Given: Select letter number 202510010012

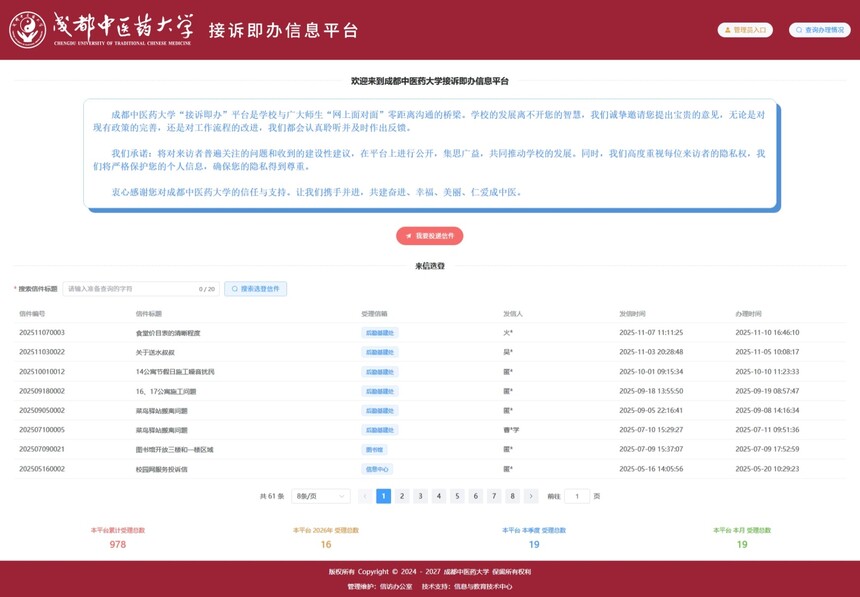Looking at the screenshot, I should 42,371.
